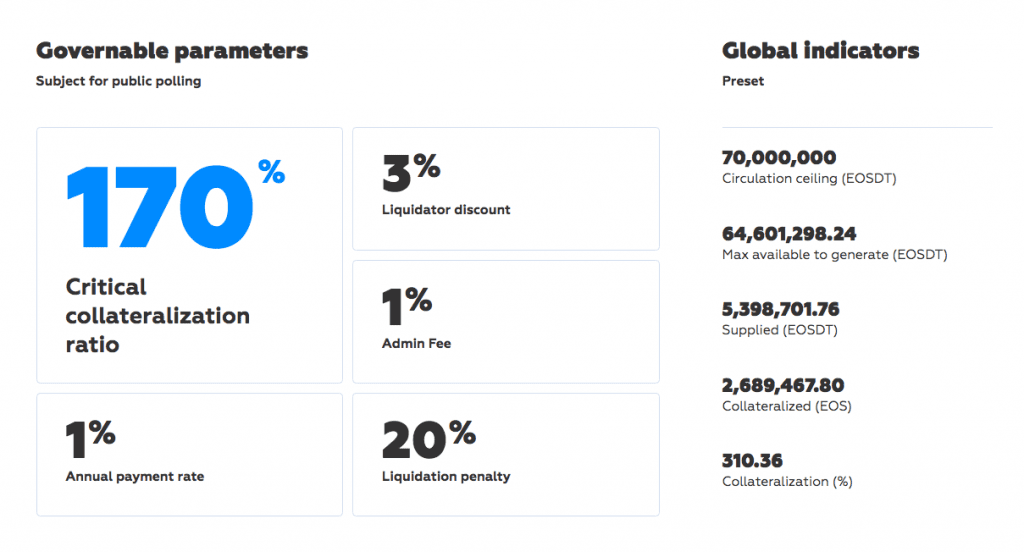The height and width of the screenshot is (552, 1024).
Task: Click the 3% Liquidator discount value
Action: click(411, 172)
